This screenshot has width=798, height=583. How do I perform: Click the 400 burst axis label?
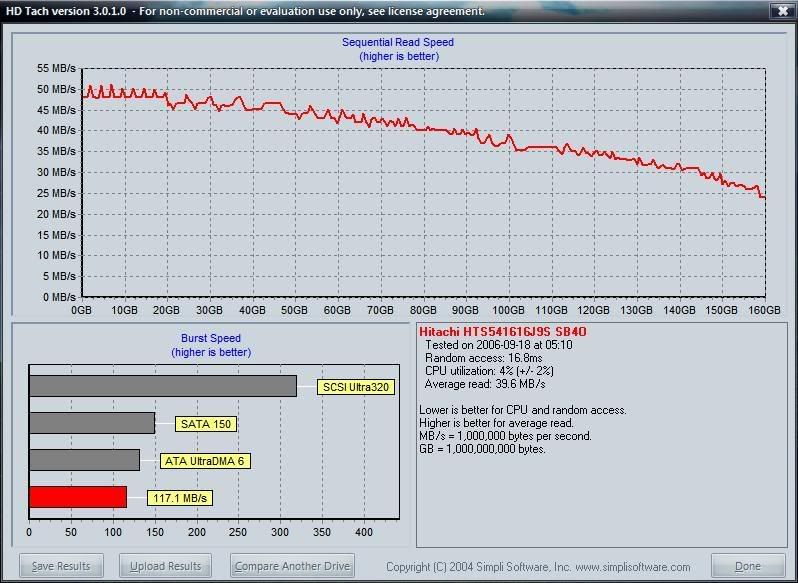pyautogui.click(x=364, y=533)
